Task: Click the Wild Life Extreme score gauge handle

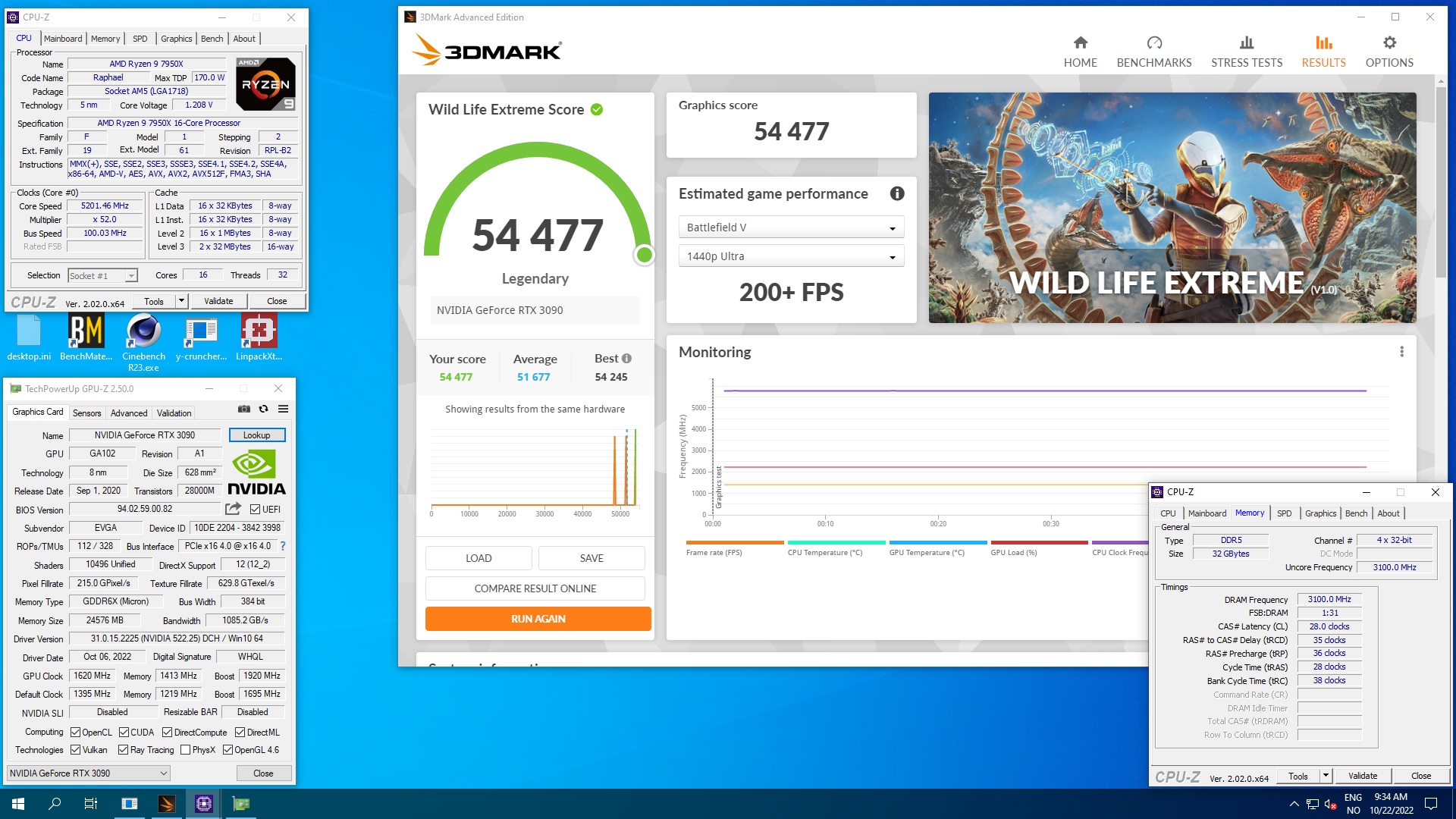Action: pos(644,255)
